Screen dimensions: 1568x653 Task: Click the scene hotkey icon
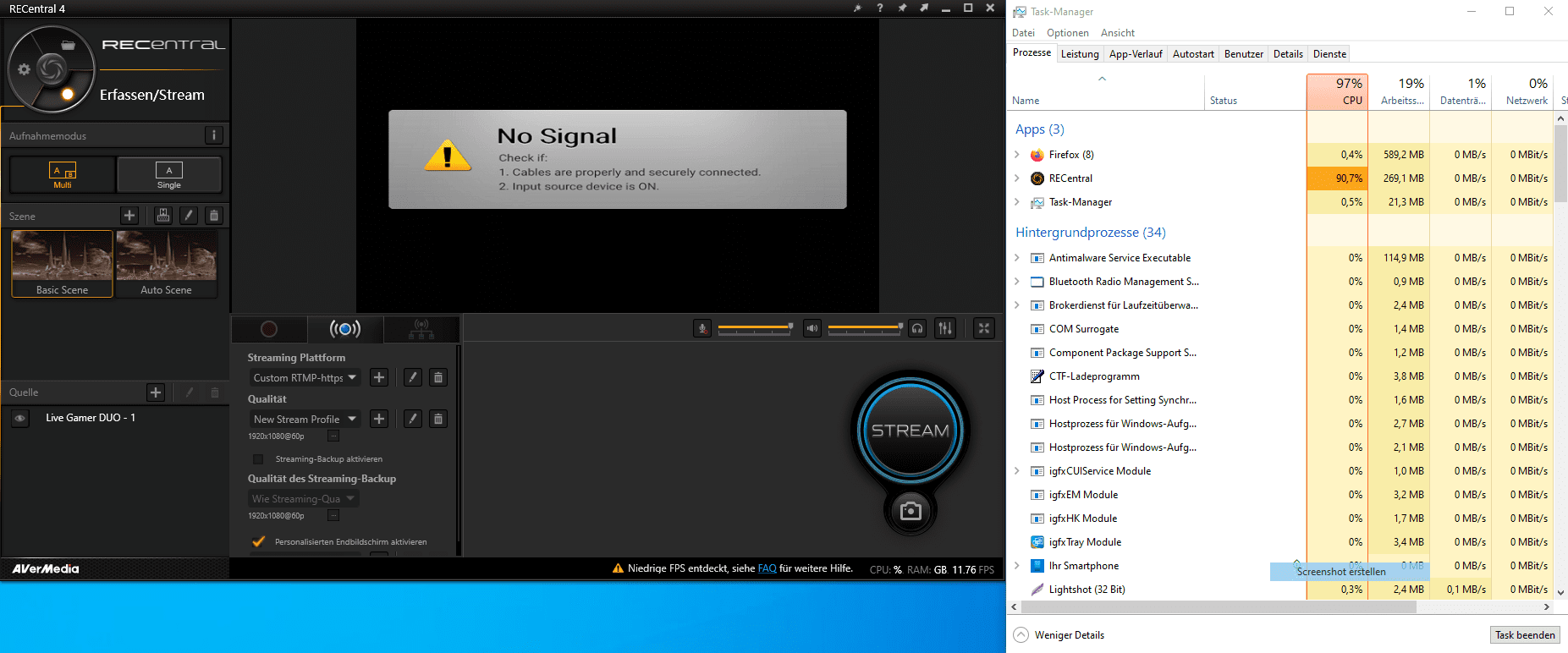pyautogui.click(x=163, y=216)
